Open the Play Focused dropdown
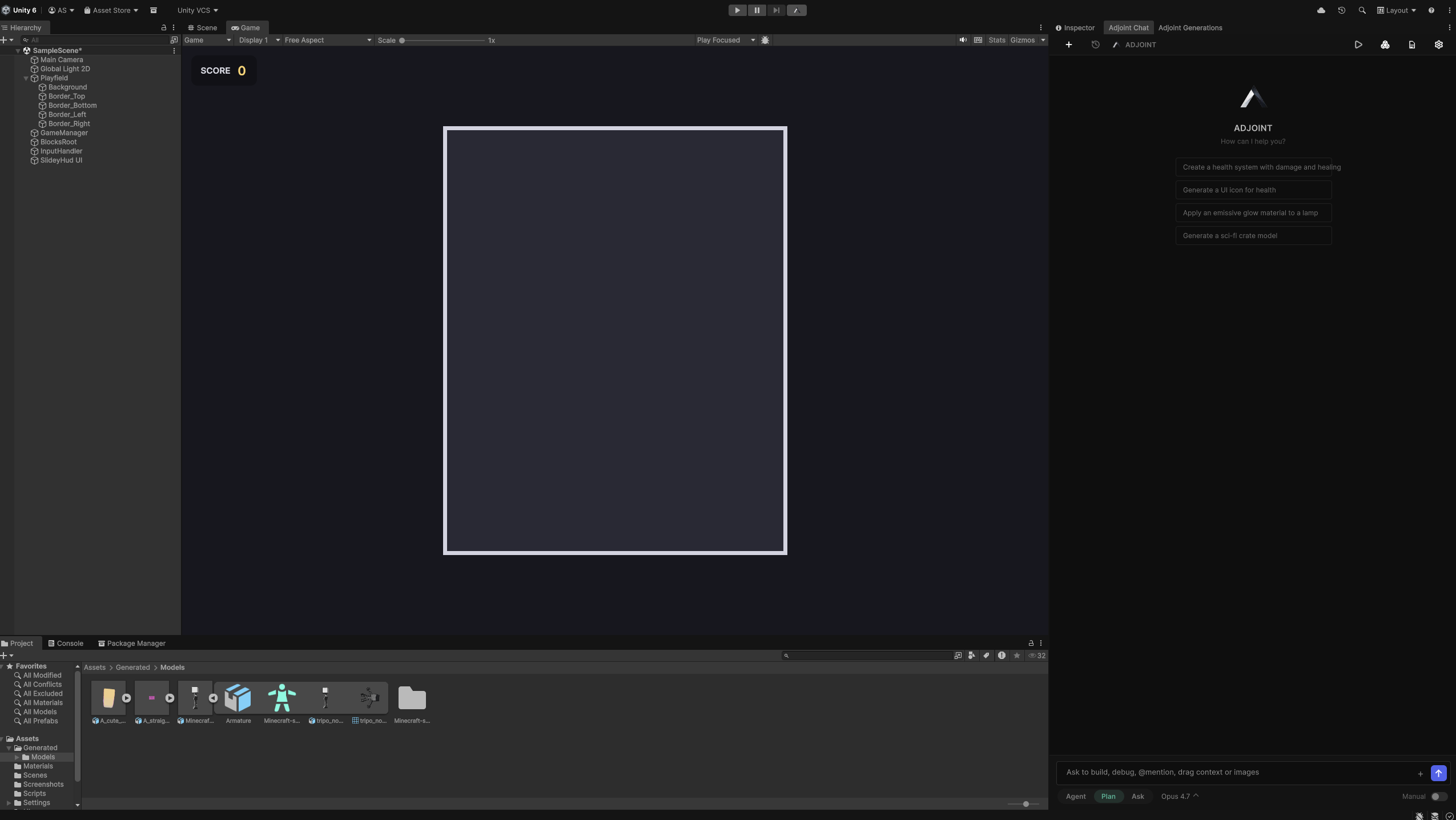1456x820 pixels. pos(726,40)
